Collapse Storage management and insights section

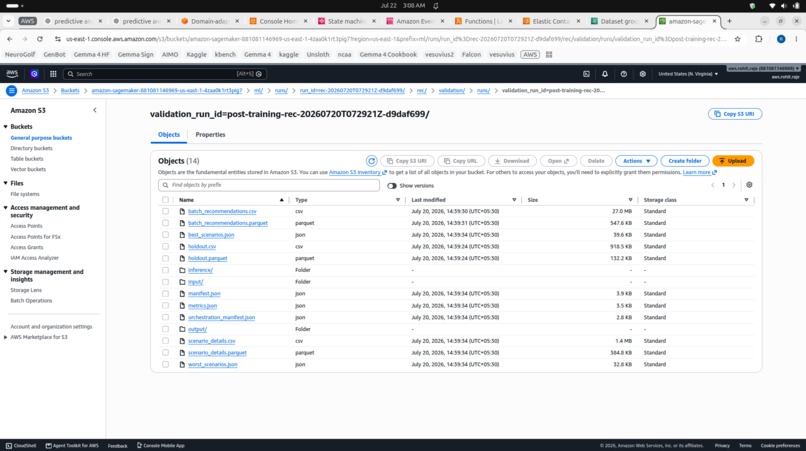6,272
